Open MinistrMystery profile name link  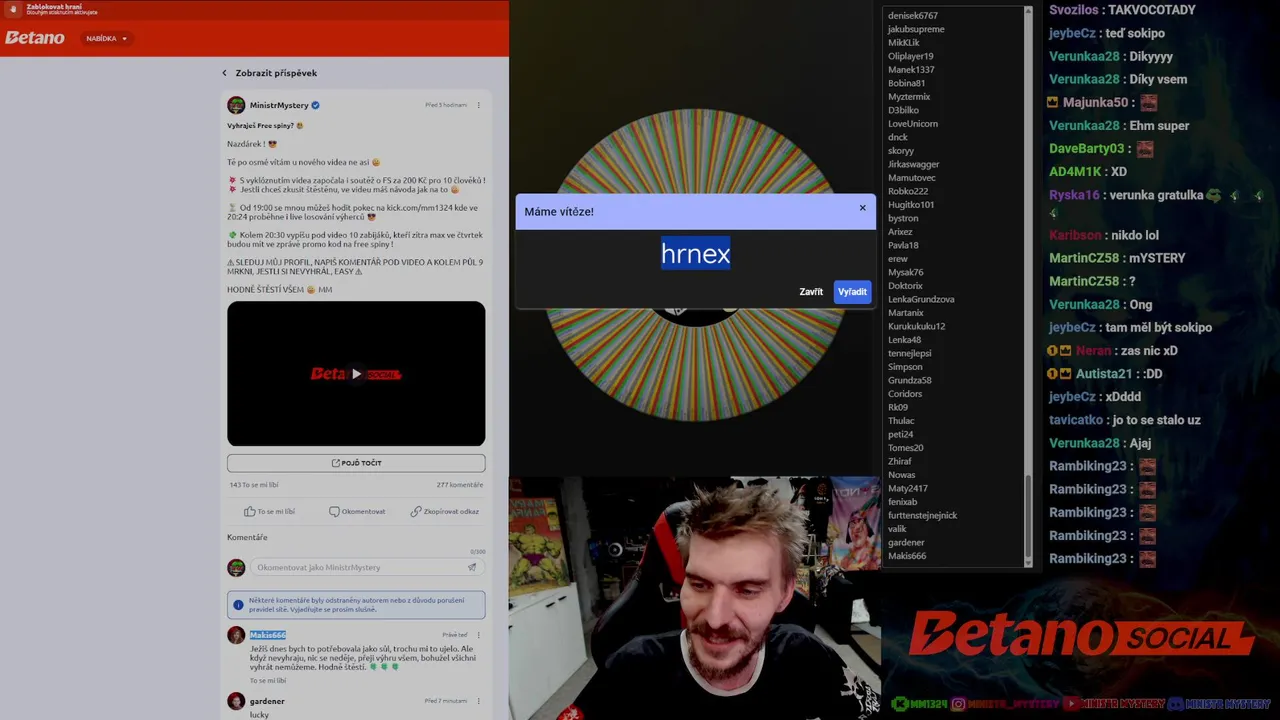[279, 105]
